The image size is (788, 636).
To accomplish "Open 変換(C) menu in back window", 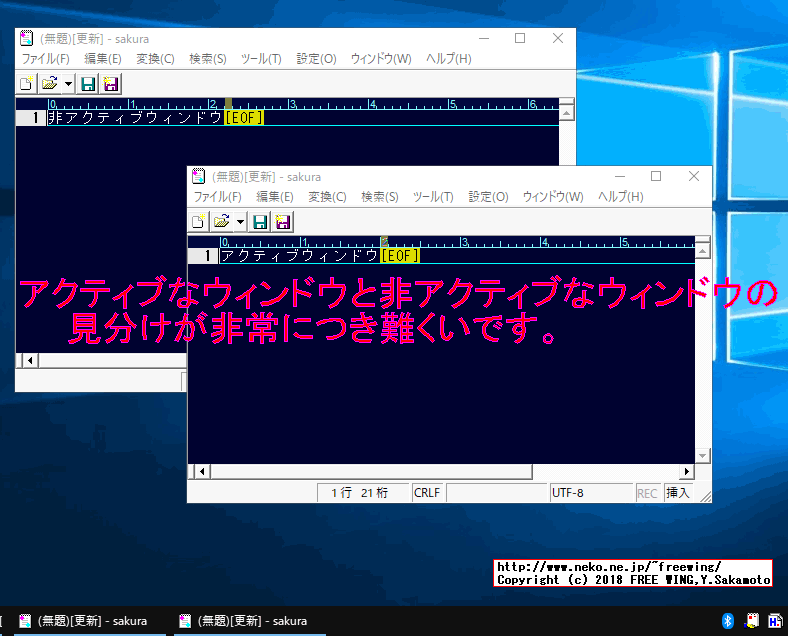I will [155, 58].
